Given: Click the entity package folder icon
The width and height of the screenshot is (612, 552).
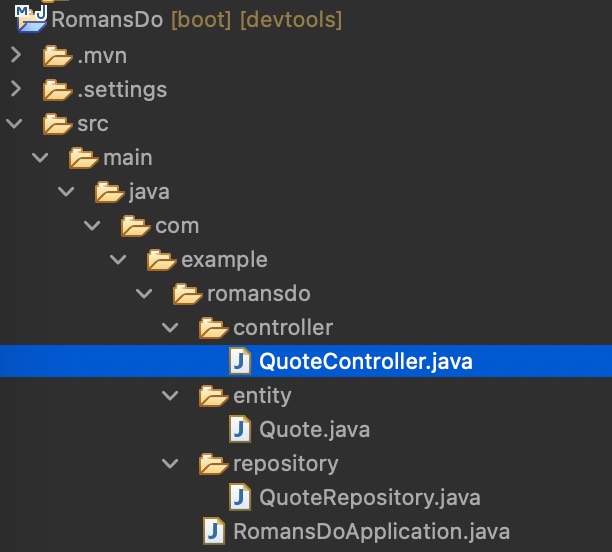Looking at the screenshot, I should click(213, 396).
